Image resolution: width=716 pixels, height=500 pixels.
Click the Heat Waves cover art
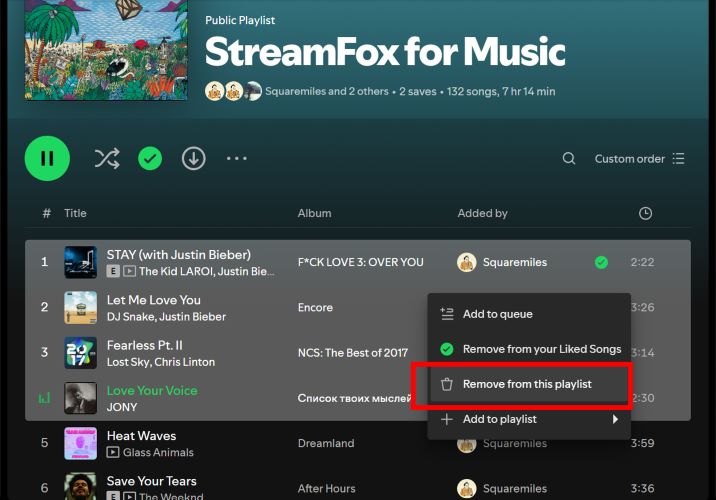pyautogui.click(x=80, y=443)
